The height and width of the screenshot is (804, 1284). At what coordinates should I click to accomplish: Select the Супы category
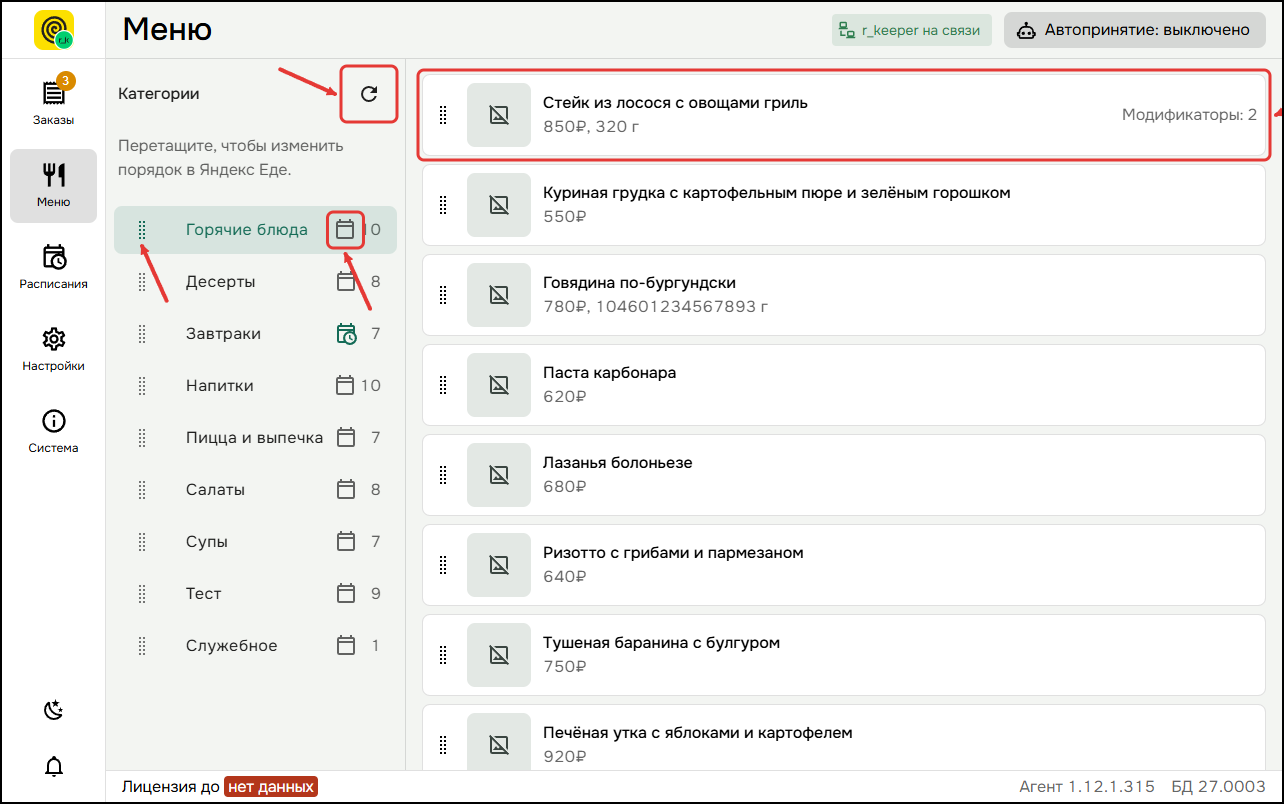pyautogui.click(x=255, y=542)
